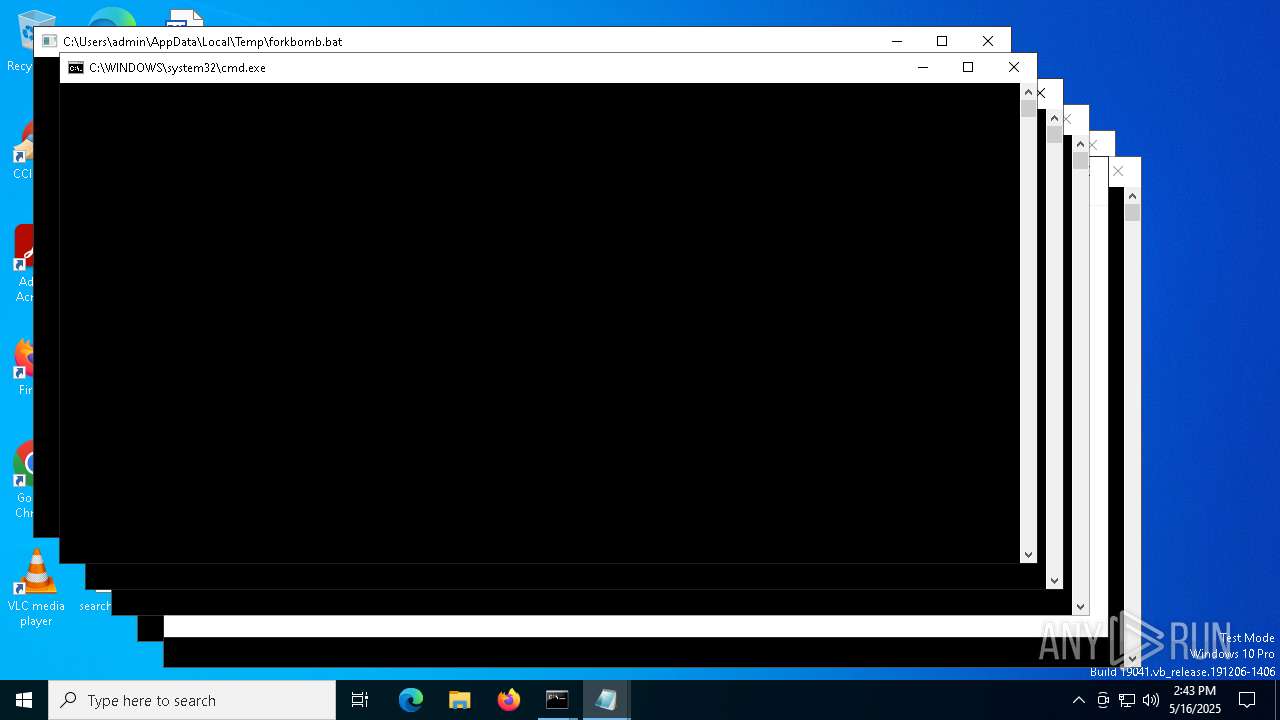The height and width of the screenshot is (720, 1280).
Task: Launch Firefox from taskbar
Action: 509,700
